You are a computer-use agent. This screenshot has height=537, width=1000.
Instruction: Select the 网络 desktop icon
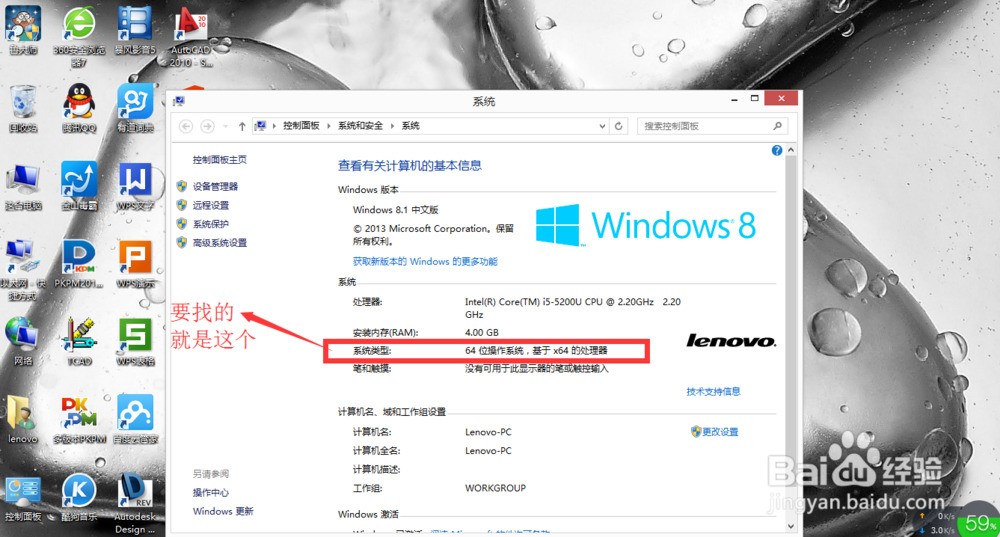tap(23, 342)
